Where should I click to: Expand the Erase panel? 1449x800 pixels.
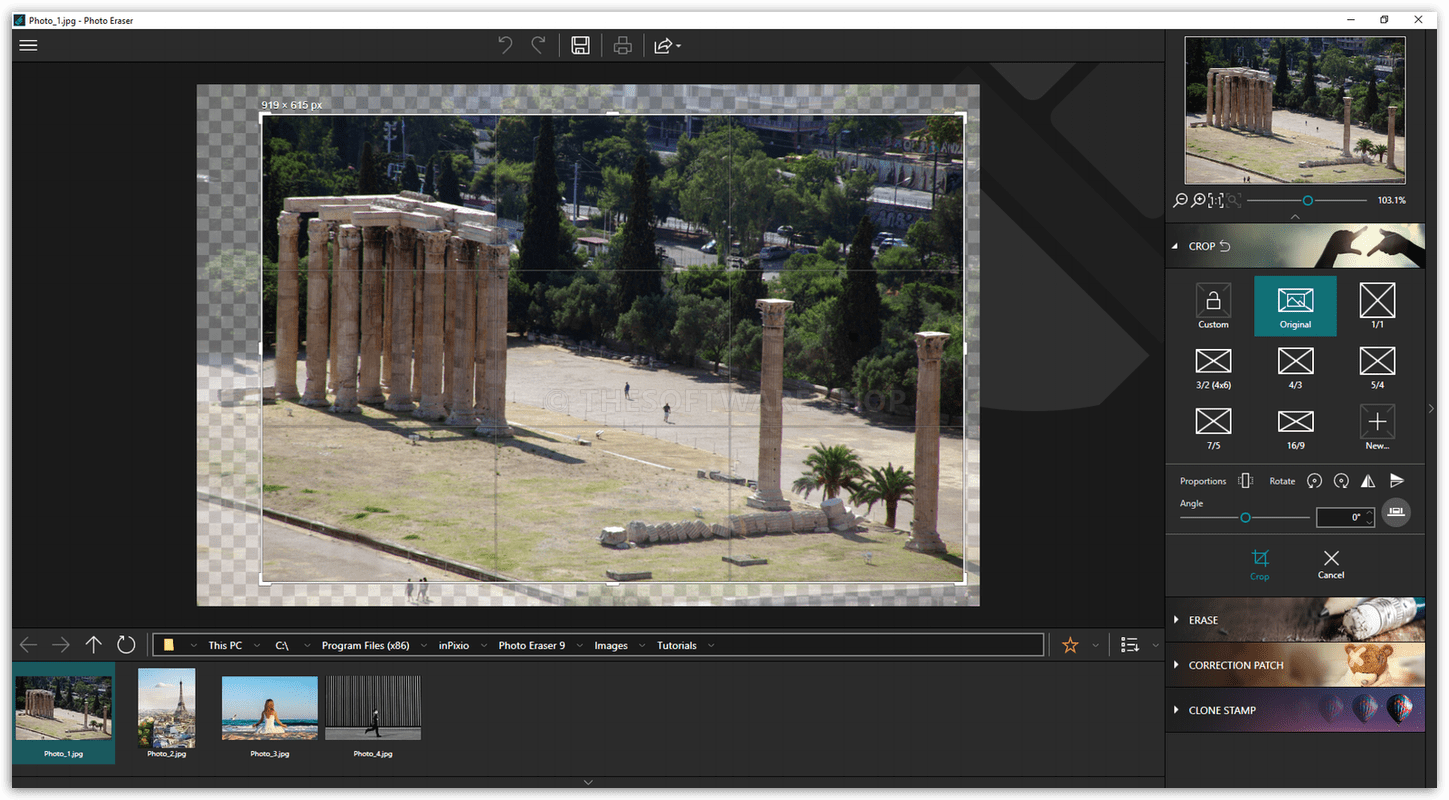(1203, 620)
